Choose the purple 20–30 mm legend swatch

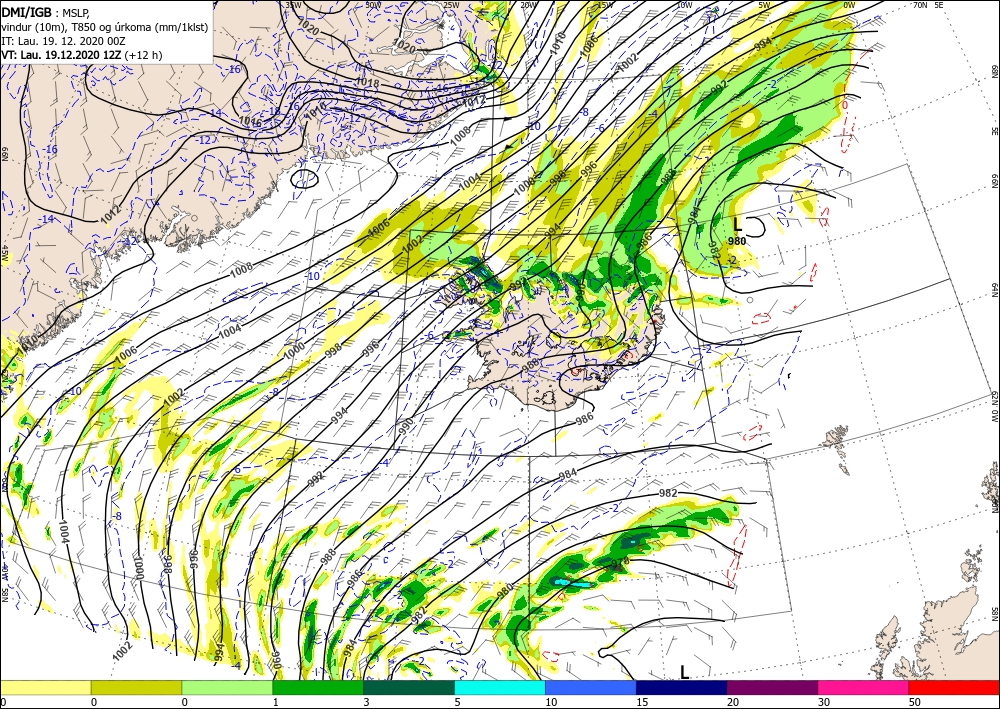(772, 687)
